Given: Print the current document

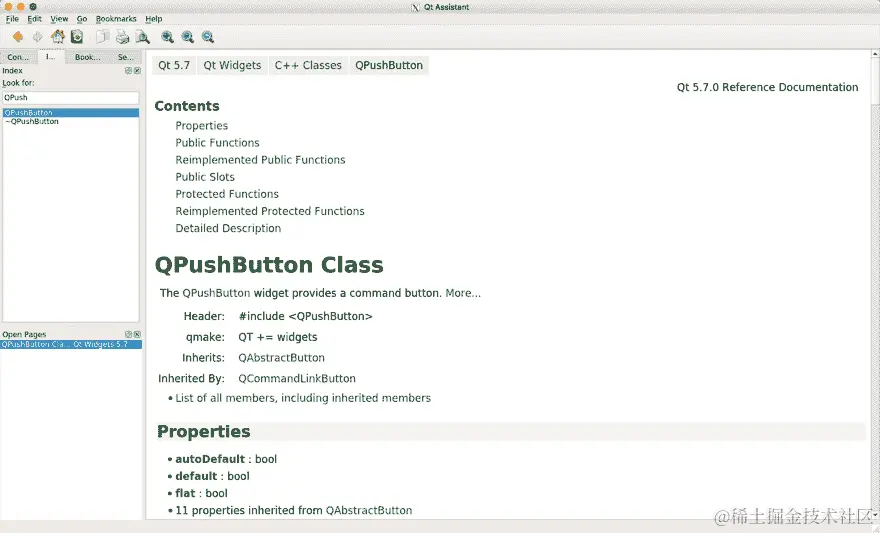Looking at the screenshot, I should (x=122, y=37).
